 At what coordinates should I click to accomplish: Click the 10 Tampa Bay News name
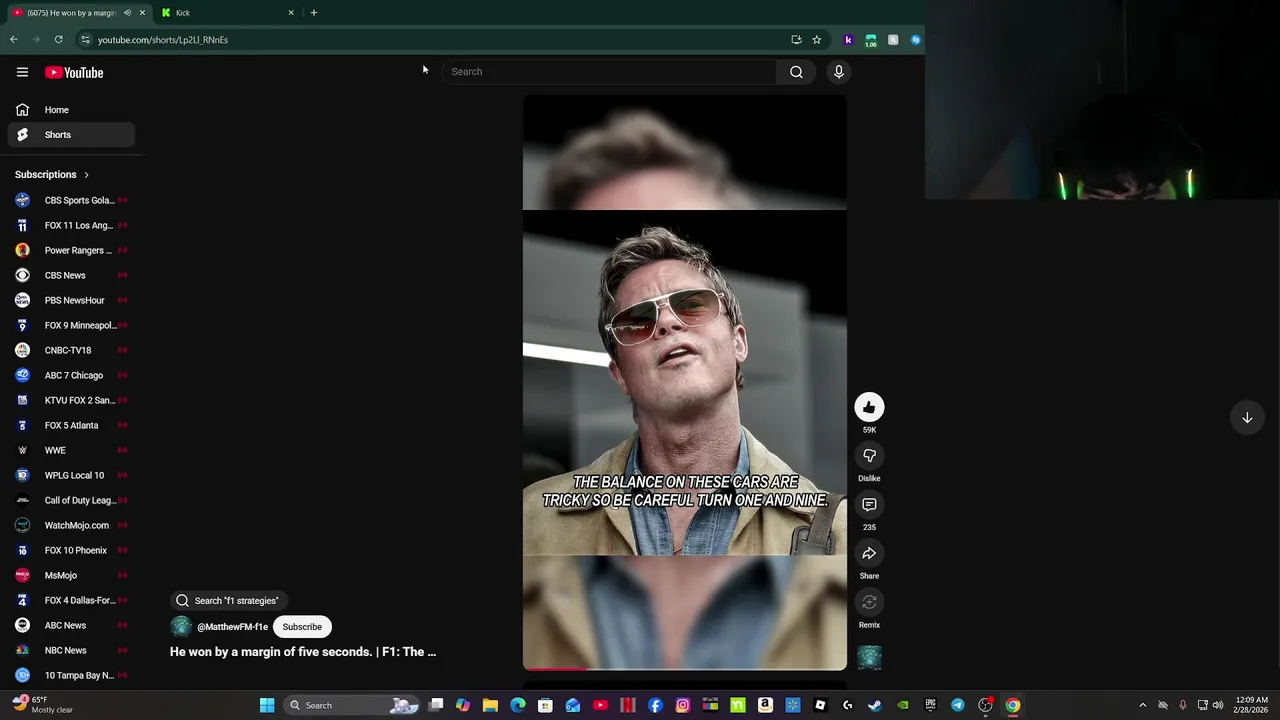[79, 675]
